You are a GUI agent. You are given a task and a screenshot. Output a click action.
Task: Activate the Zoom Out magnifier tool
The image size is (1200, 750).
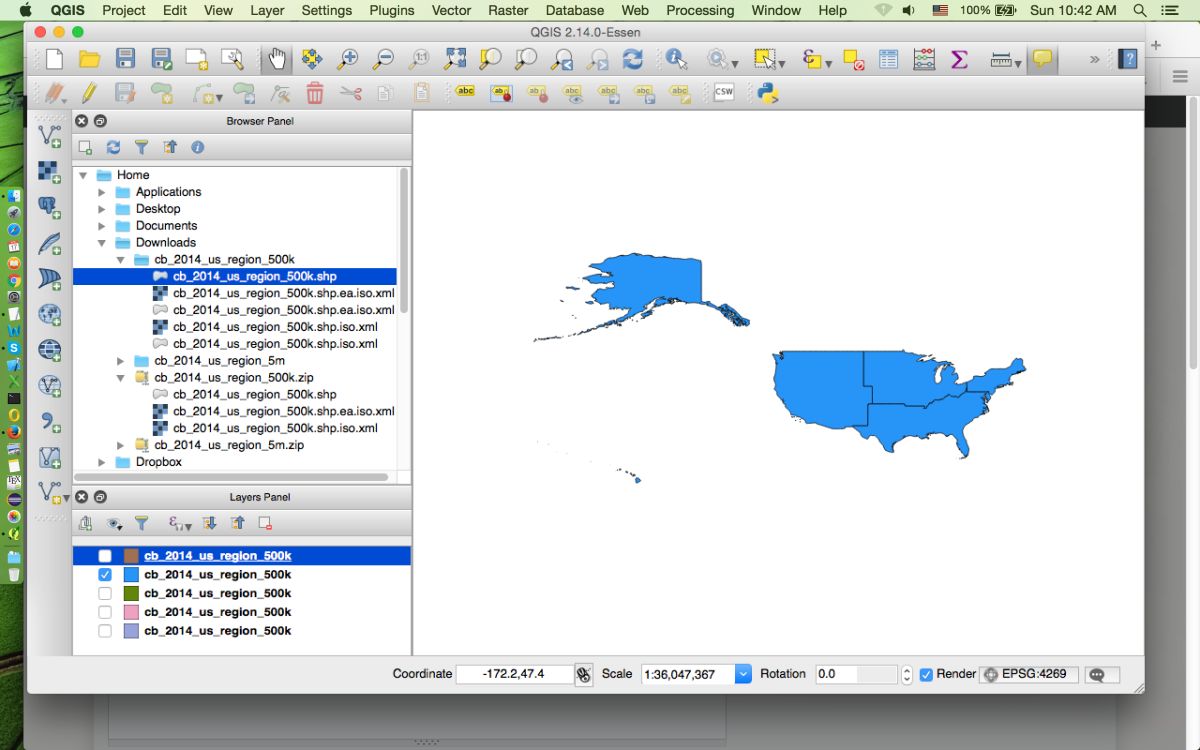[383, 59]
